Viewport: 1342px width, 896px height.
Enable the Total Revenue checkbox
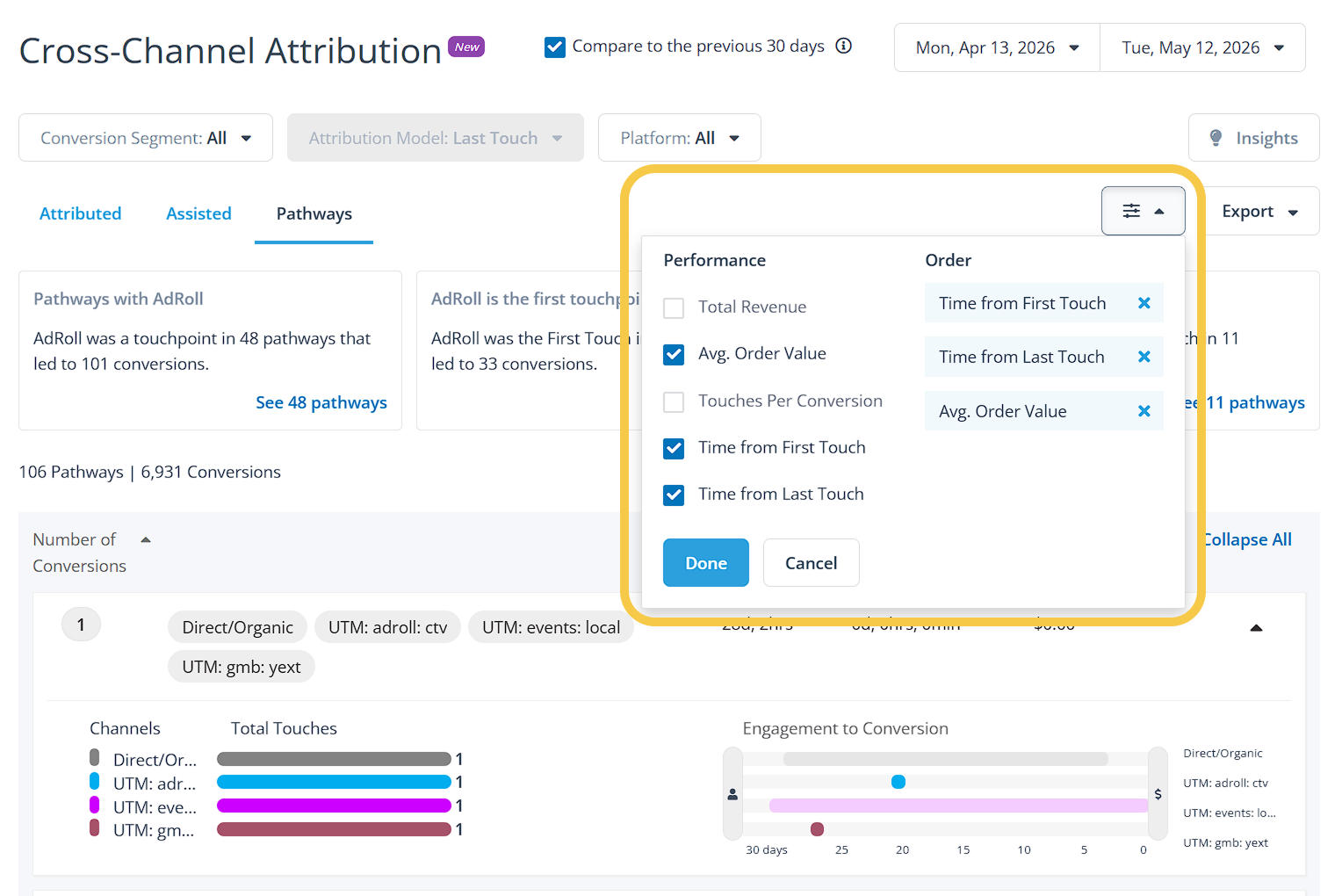click(674, 307)
